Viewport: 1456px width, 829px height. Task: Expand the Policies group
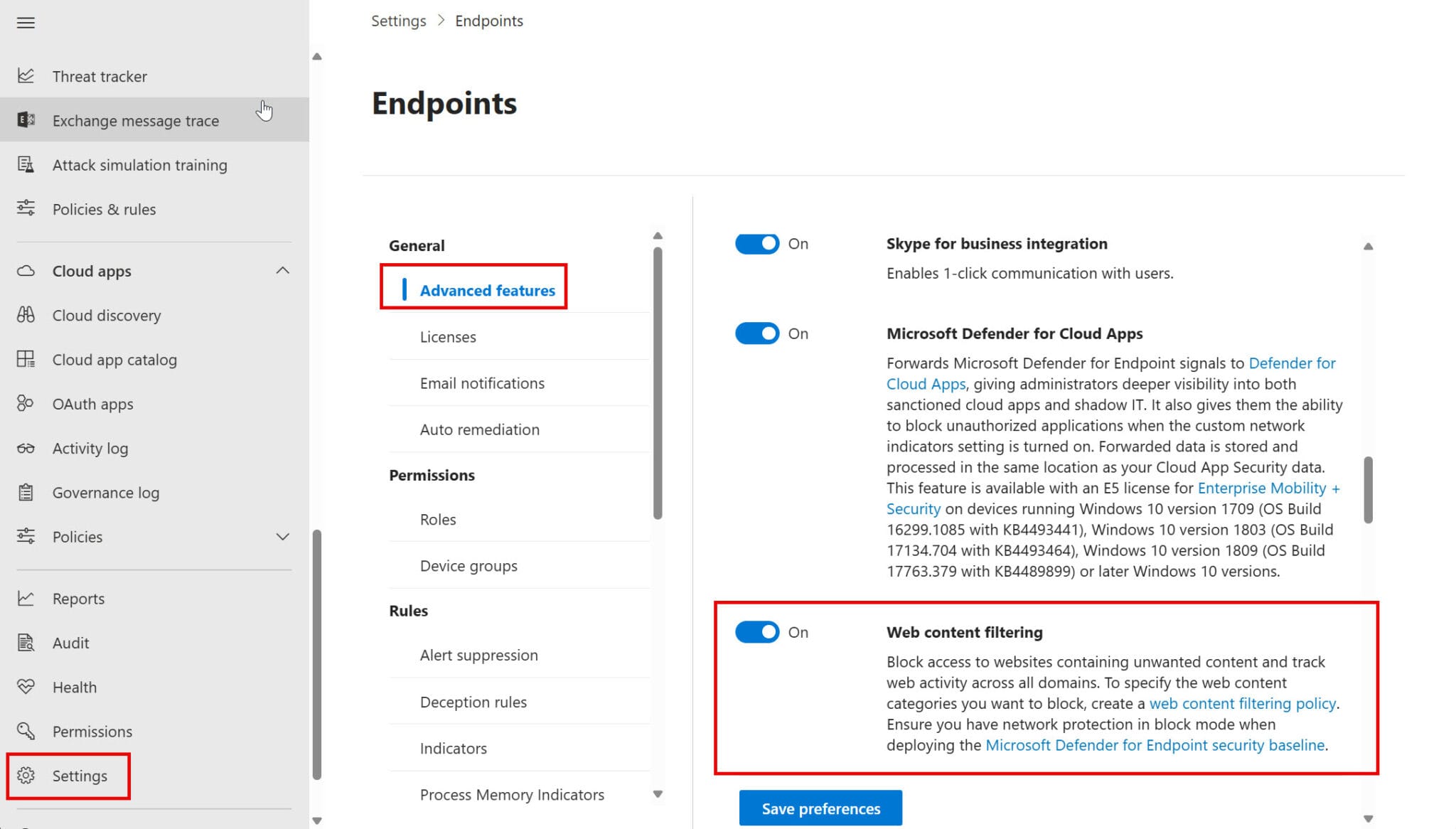coord(282,537)
